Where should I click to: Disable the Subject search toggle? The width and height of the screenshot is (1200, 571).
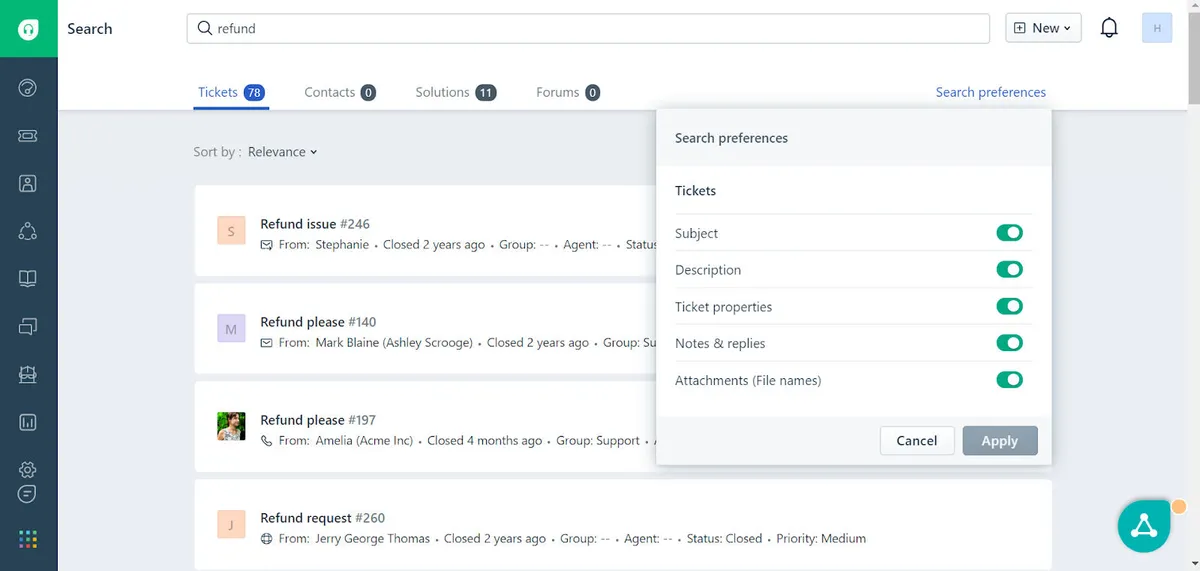[1009, 233]
